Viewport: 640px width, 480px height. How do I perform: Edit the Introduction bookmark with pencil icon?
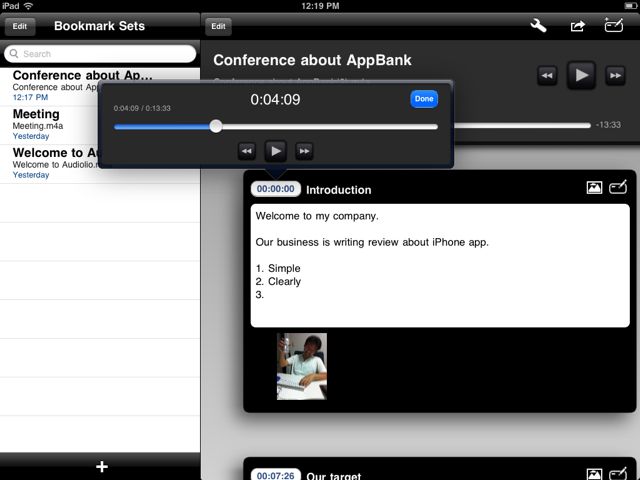pos(618,187)
